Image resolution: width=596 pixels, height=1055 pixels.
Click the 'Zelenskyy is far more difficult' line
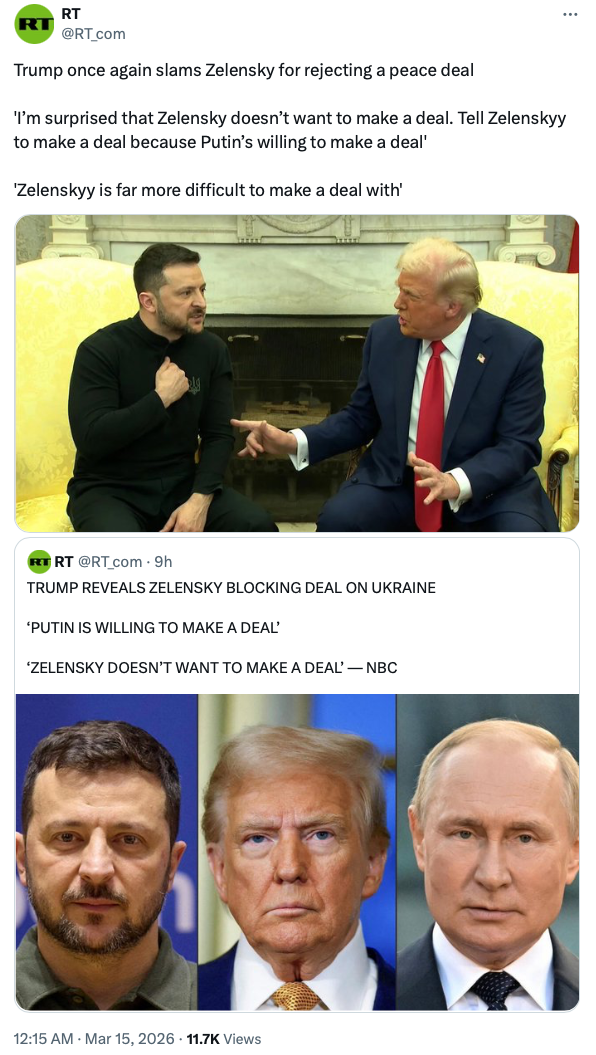pos(208,190)
